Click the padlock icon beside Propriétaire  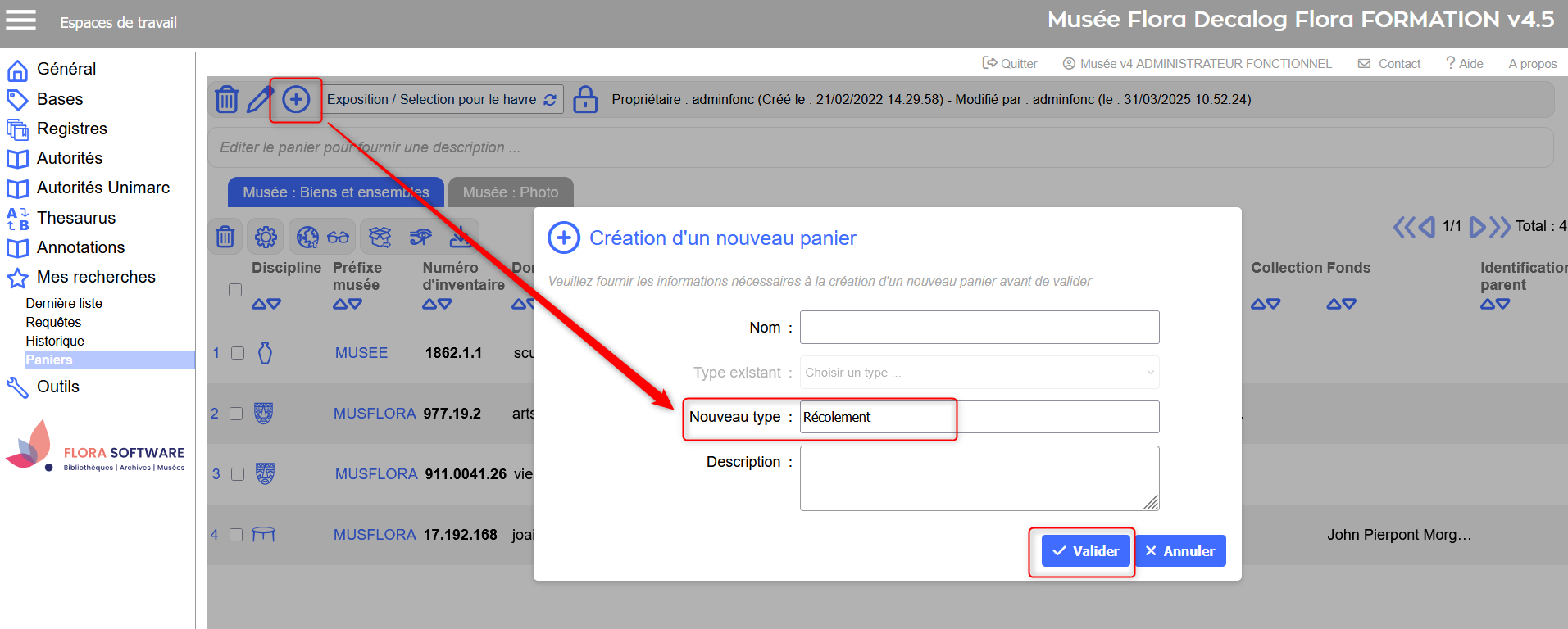[585, 100]
